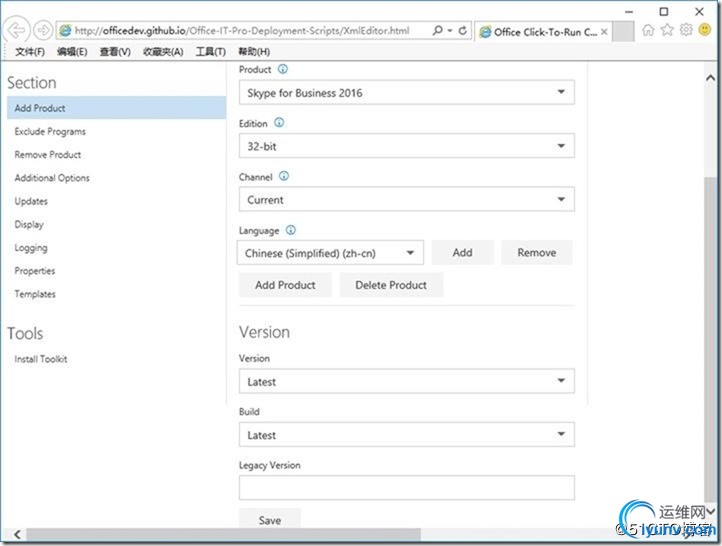Expand the Product dropdown showing Skype for Business 2016
Image resolution: width=722 pixels, height=546 pixels.
click(407, 92)
